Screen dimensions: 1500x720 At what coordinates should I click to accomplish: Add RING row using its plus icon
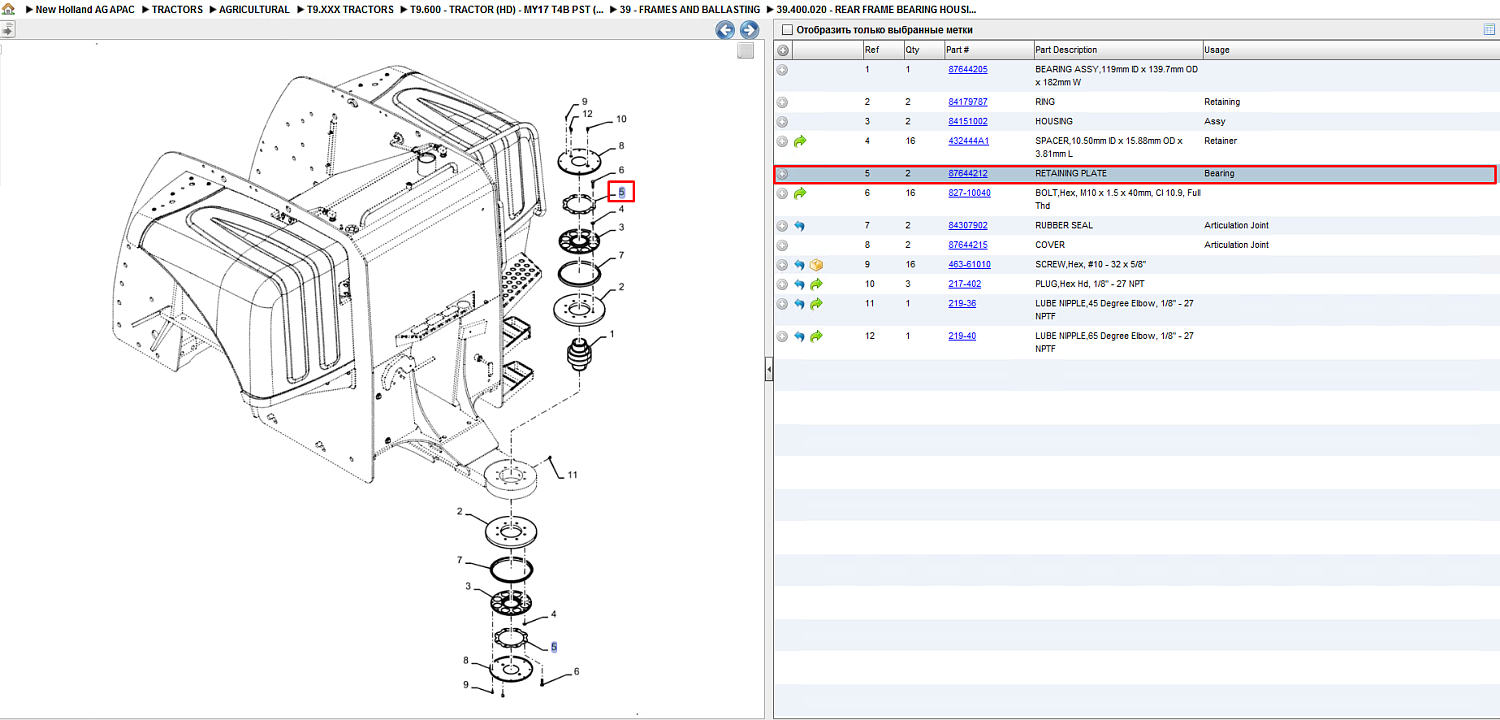[x=783, y=102]
